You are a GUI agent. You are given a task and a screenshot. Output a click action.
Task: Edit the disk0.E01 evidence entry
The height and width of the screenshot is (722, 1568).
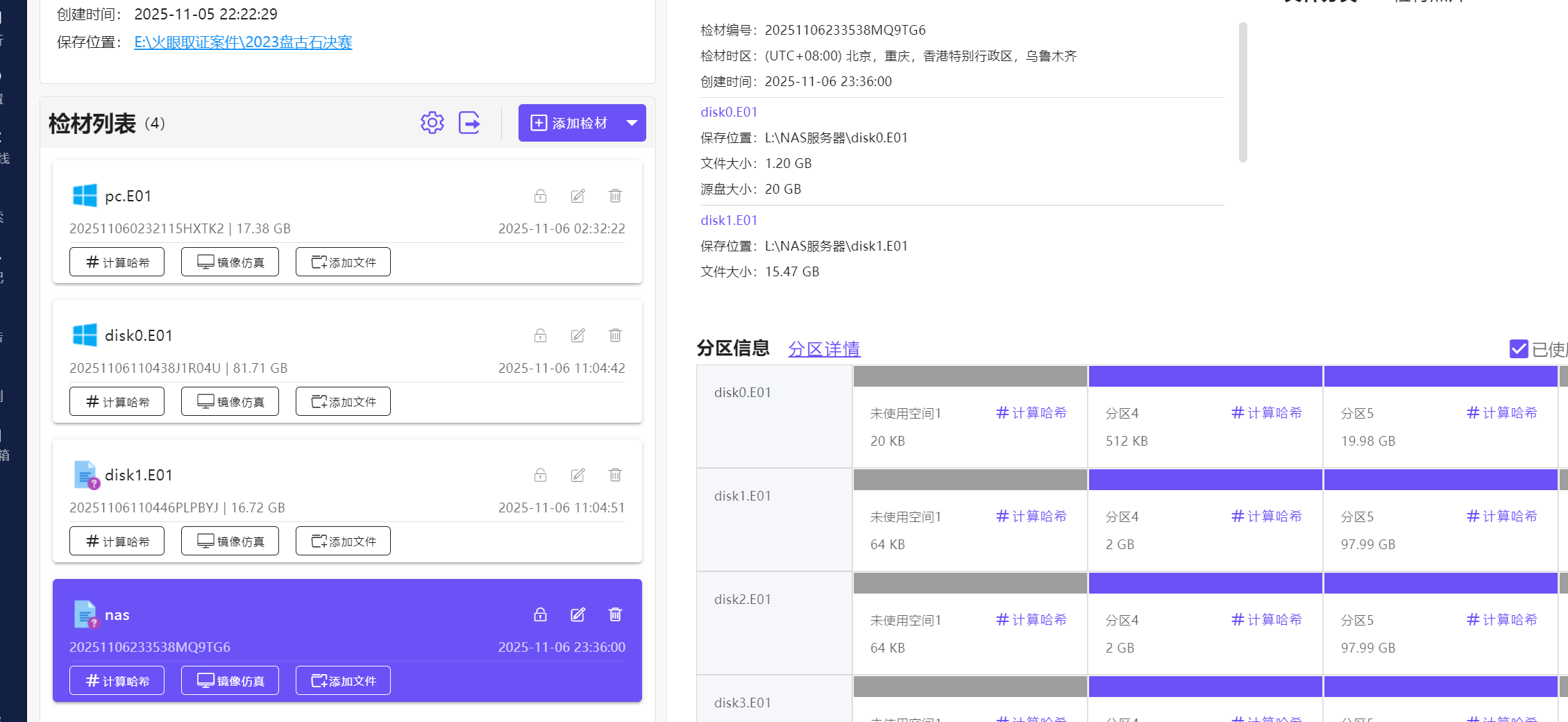point(578,335)
